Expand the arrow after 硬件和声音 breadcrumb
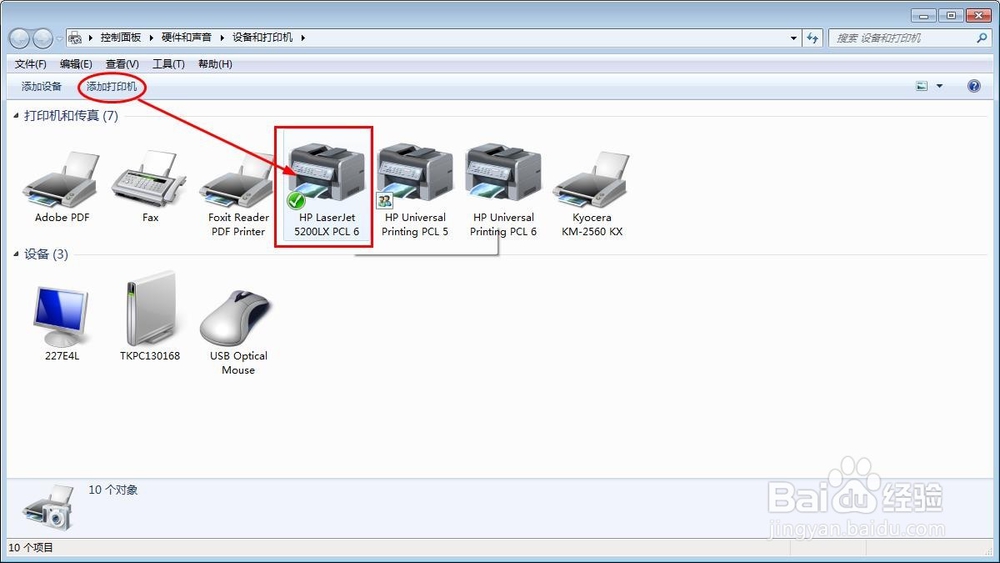The width and height of the screenshot is (1000, 563). click(222, 38)
